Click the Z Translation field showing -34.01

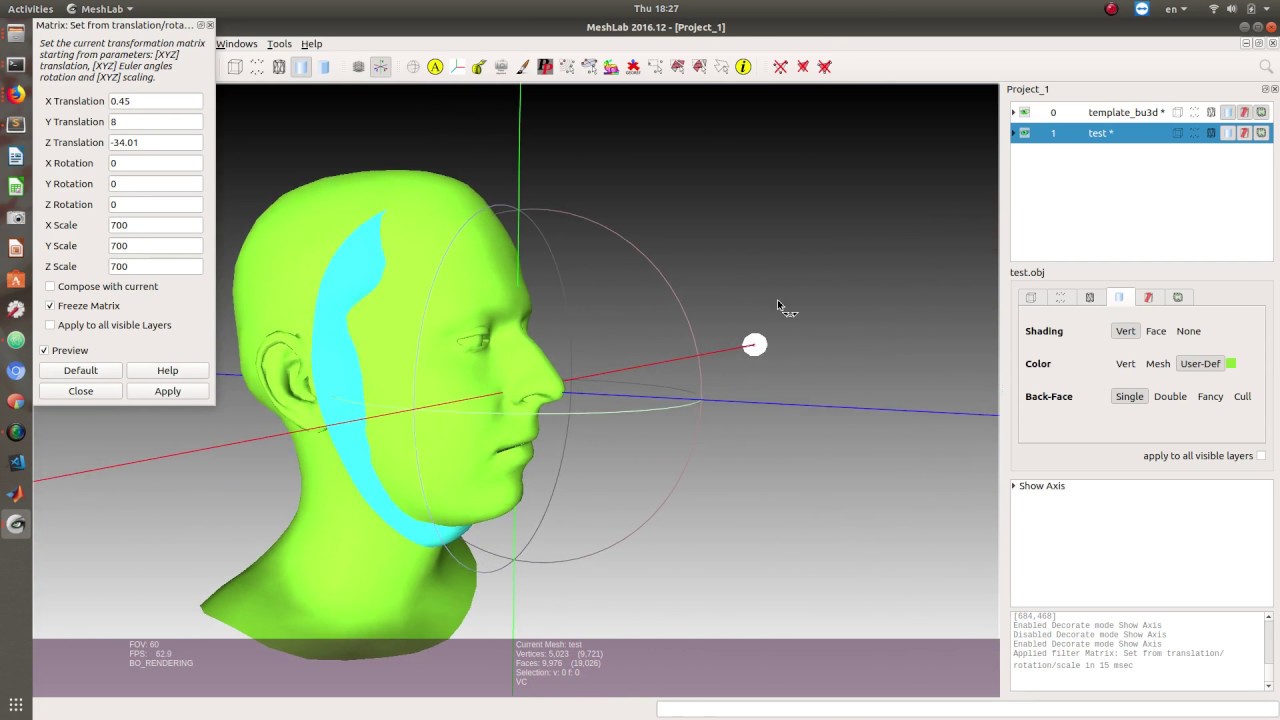[x=156, y=142]
